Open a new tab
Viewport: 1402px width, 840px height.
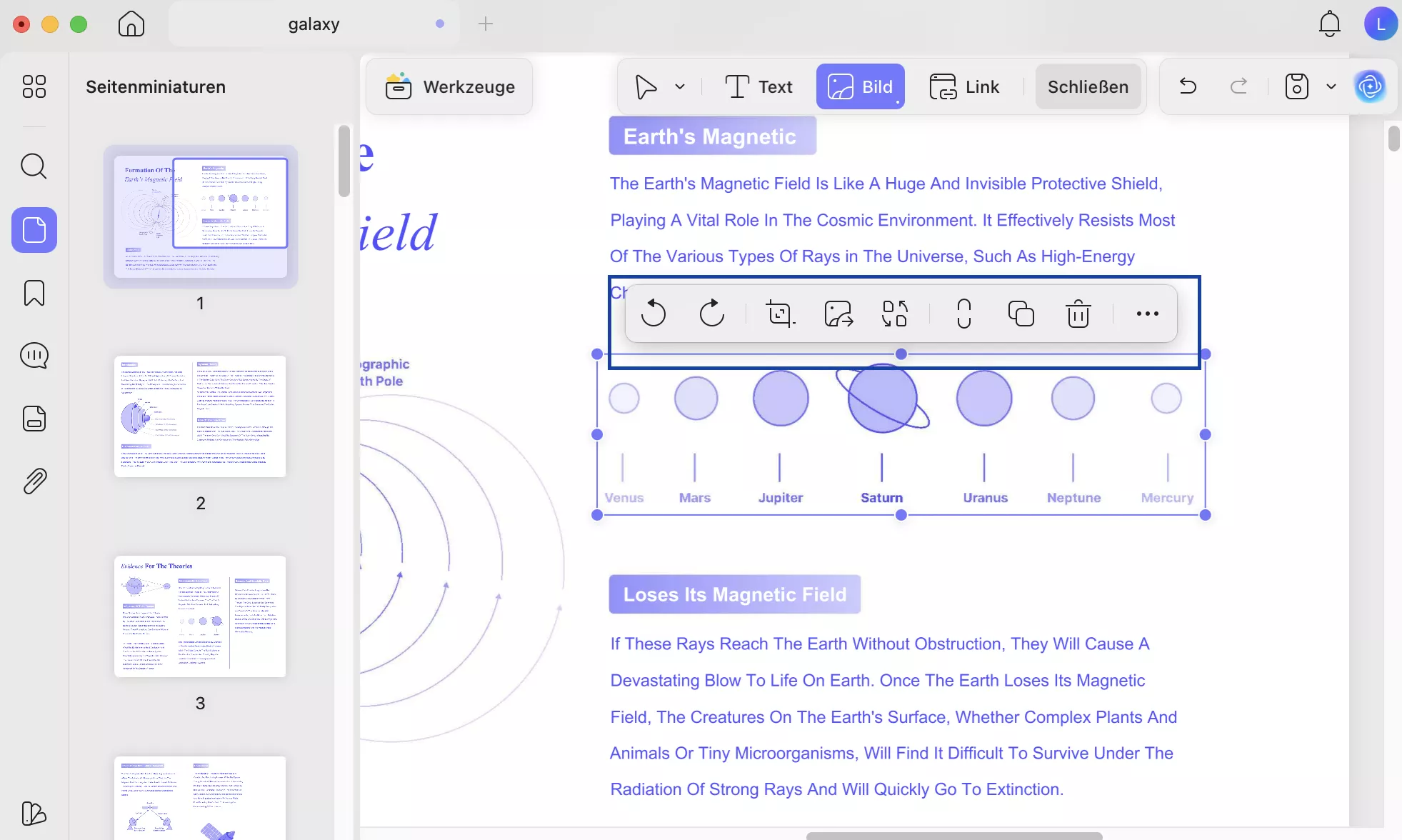tap(486, 24)
